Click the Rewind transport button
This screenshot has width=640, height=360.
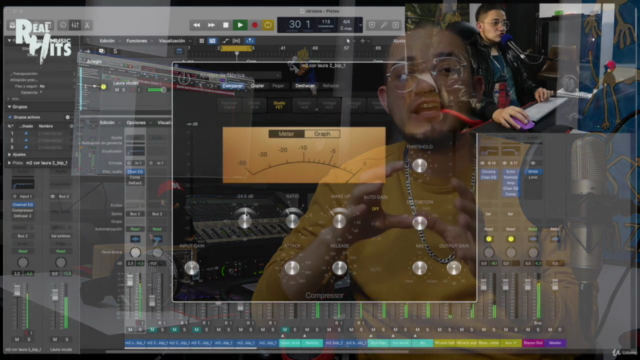pyautogui.click(x=197, y=25)
